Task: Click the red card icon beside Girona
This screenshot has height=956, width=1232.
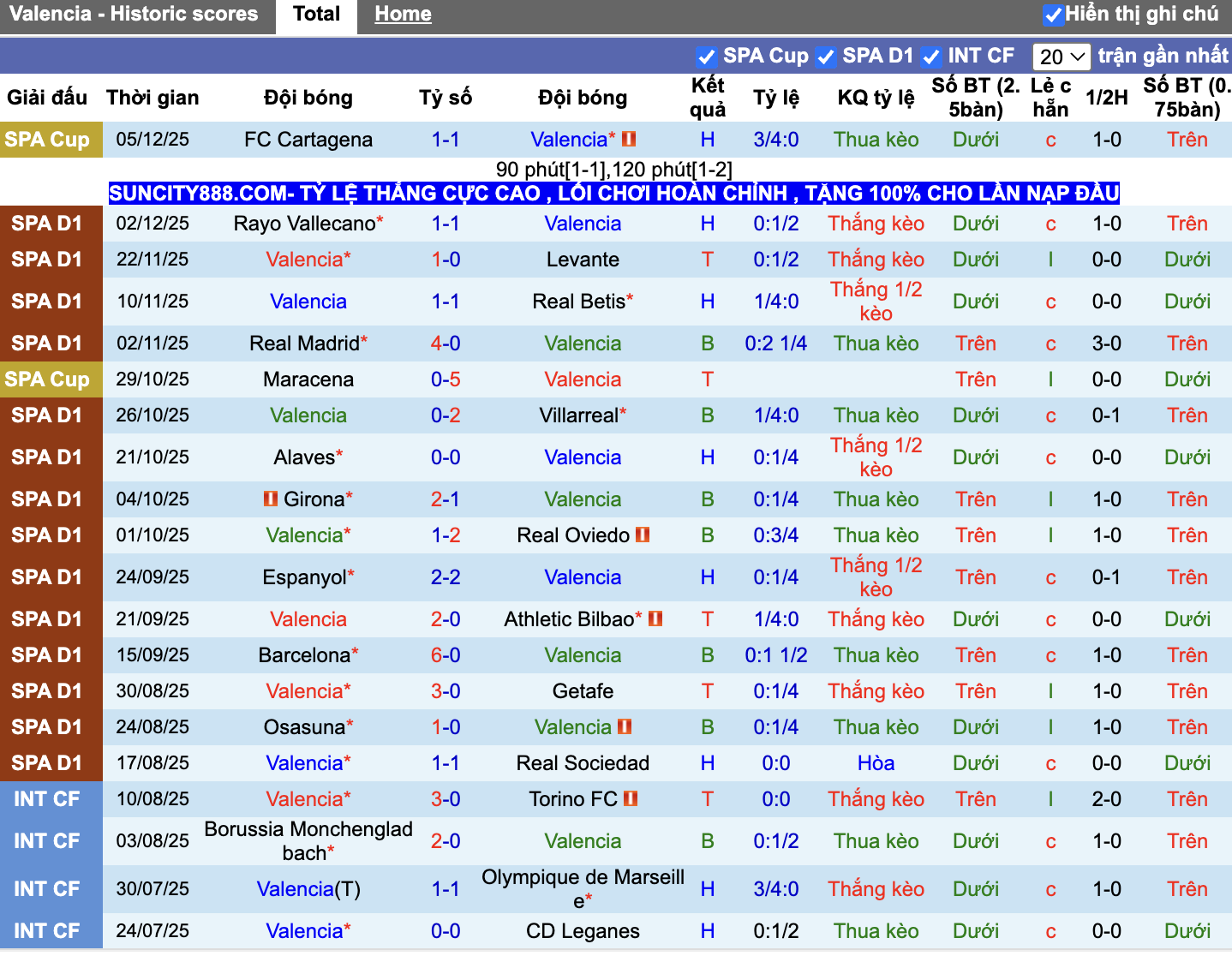Action: pyautogui.click(x=271, y=499)
